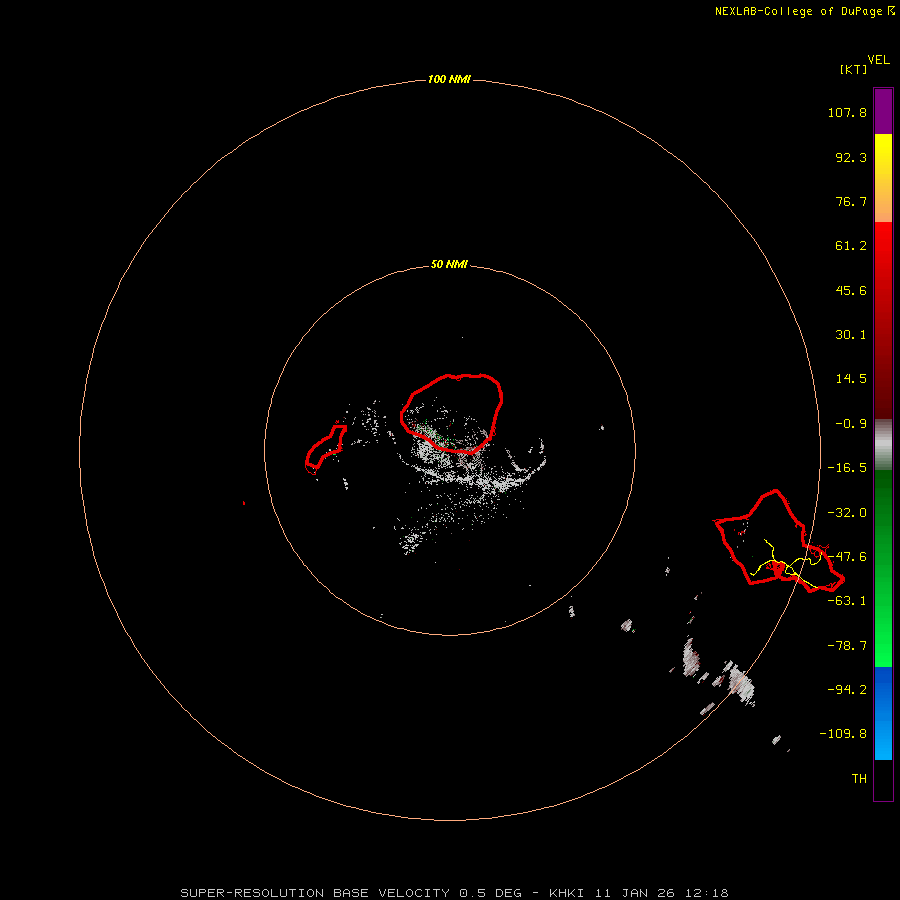The height and width of the screenshot is (900, 900).
Task: Click the VEL label above color scale
Action: [x=879, y=60]
